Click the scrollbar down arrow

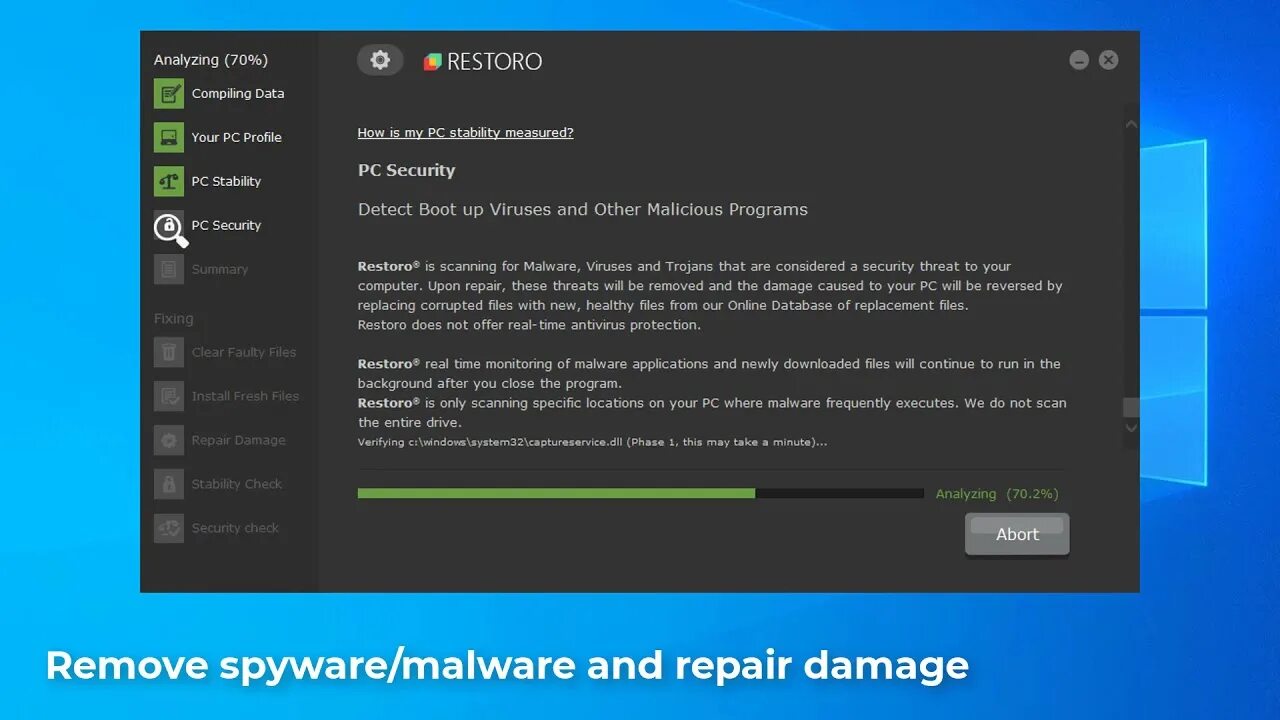click(1131, 428)
